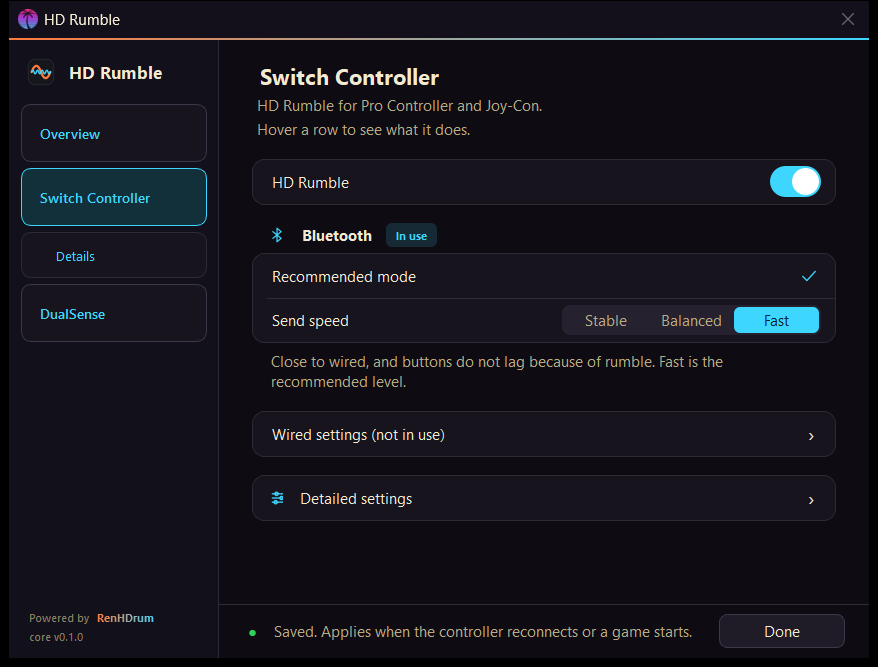Open the RenHDrum link

pos(125,618)
